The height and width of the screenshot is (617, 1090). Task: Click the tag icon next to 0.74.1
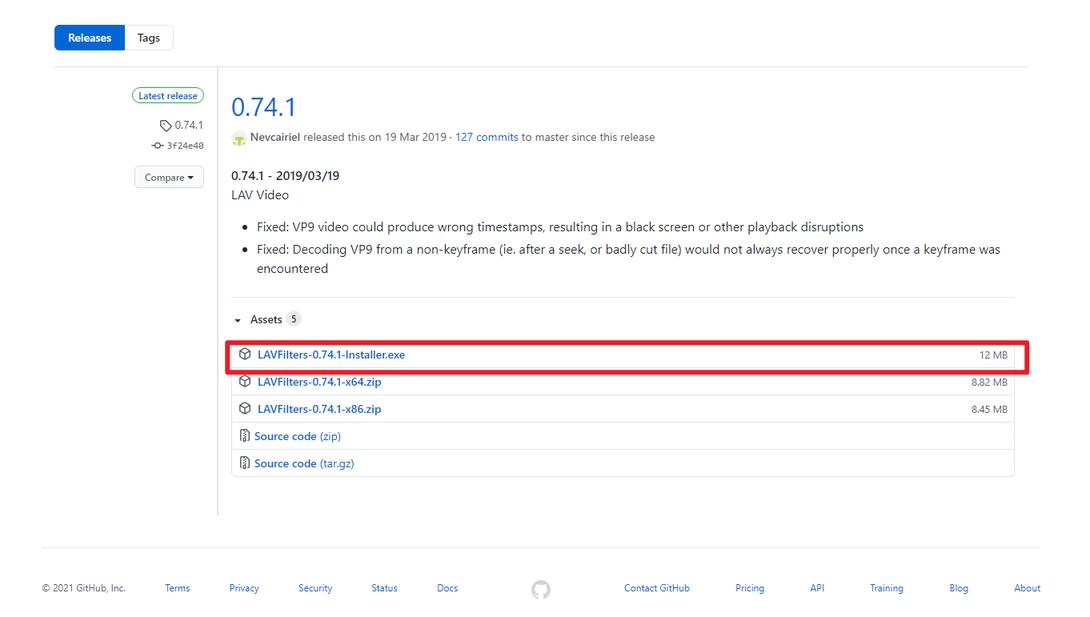pyautogui.click(x=165, y=126)
